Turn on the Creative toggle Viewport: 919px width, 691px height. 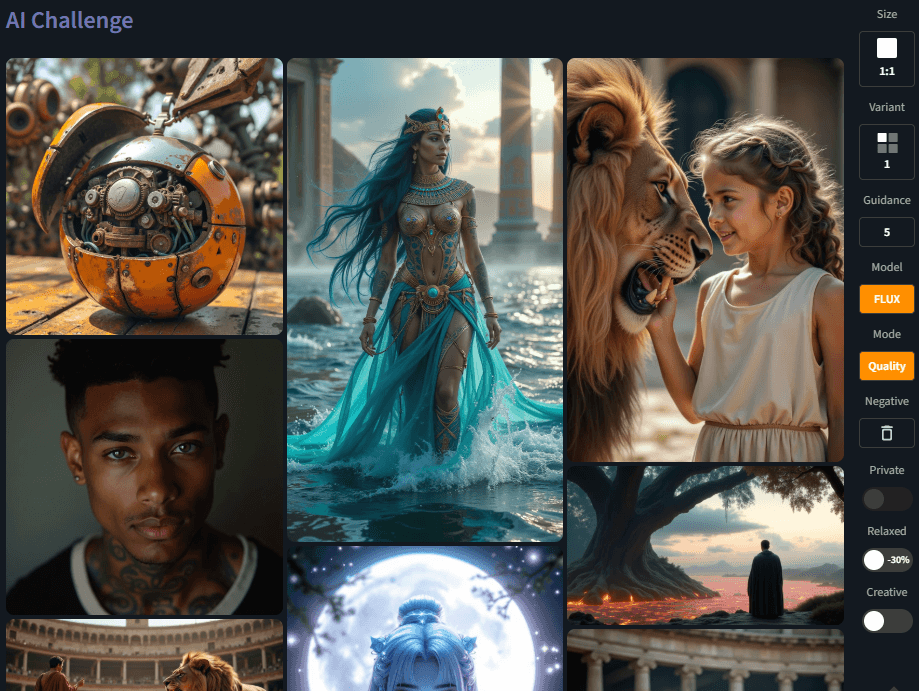(886, 621)
